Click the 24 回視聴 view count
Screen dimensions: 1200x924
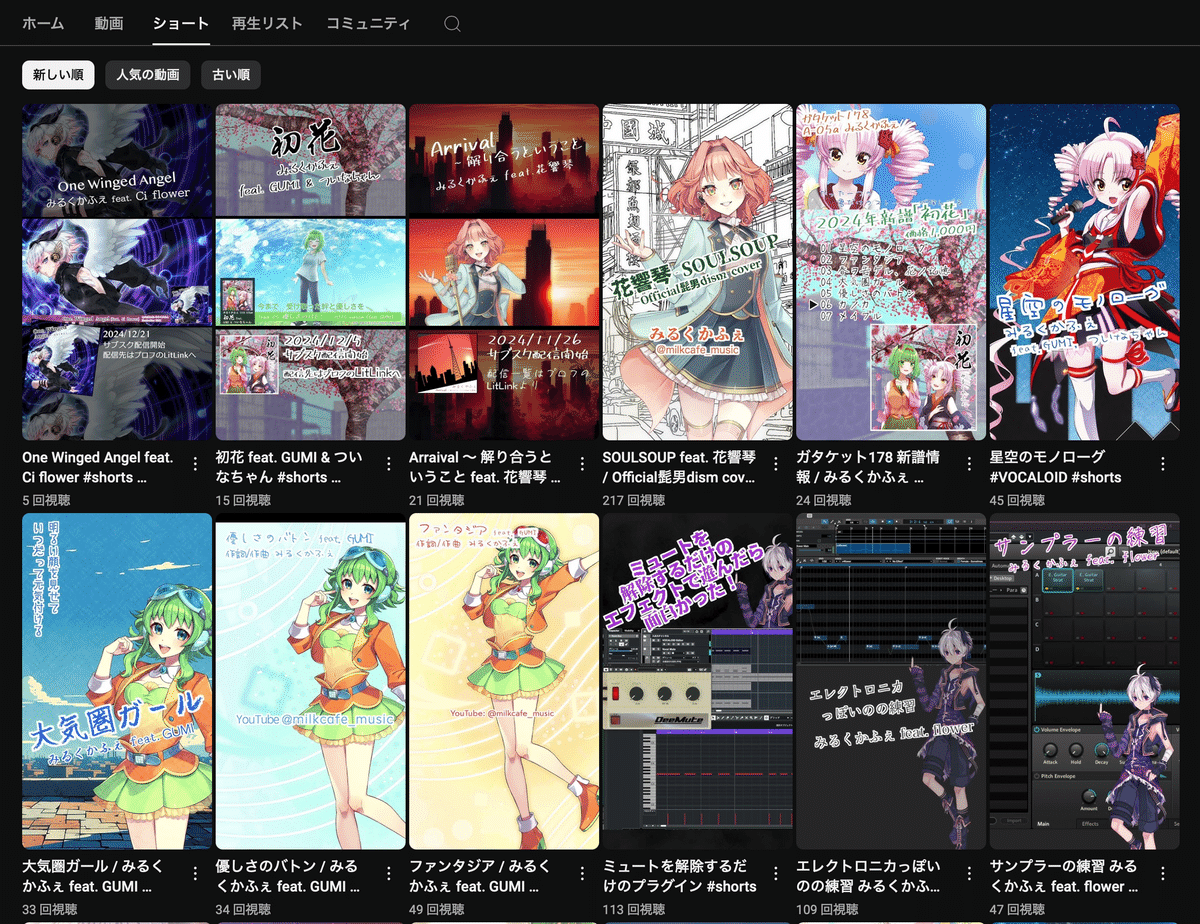tap(822, 499)
